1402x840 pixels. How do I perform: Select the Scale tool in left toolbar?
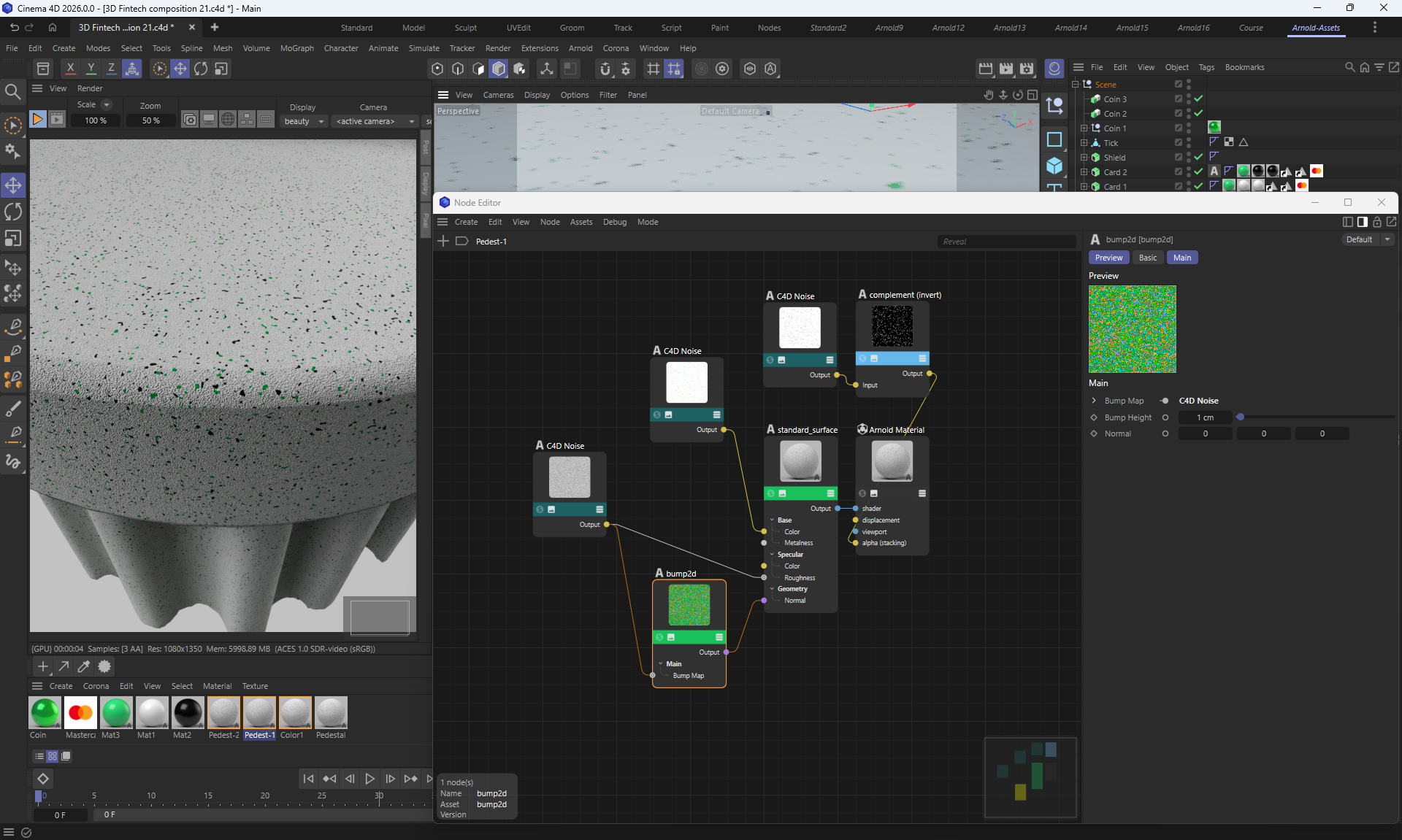(x=13, y=239)
